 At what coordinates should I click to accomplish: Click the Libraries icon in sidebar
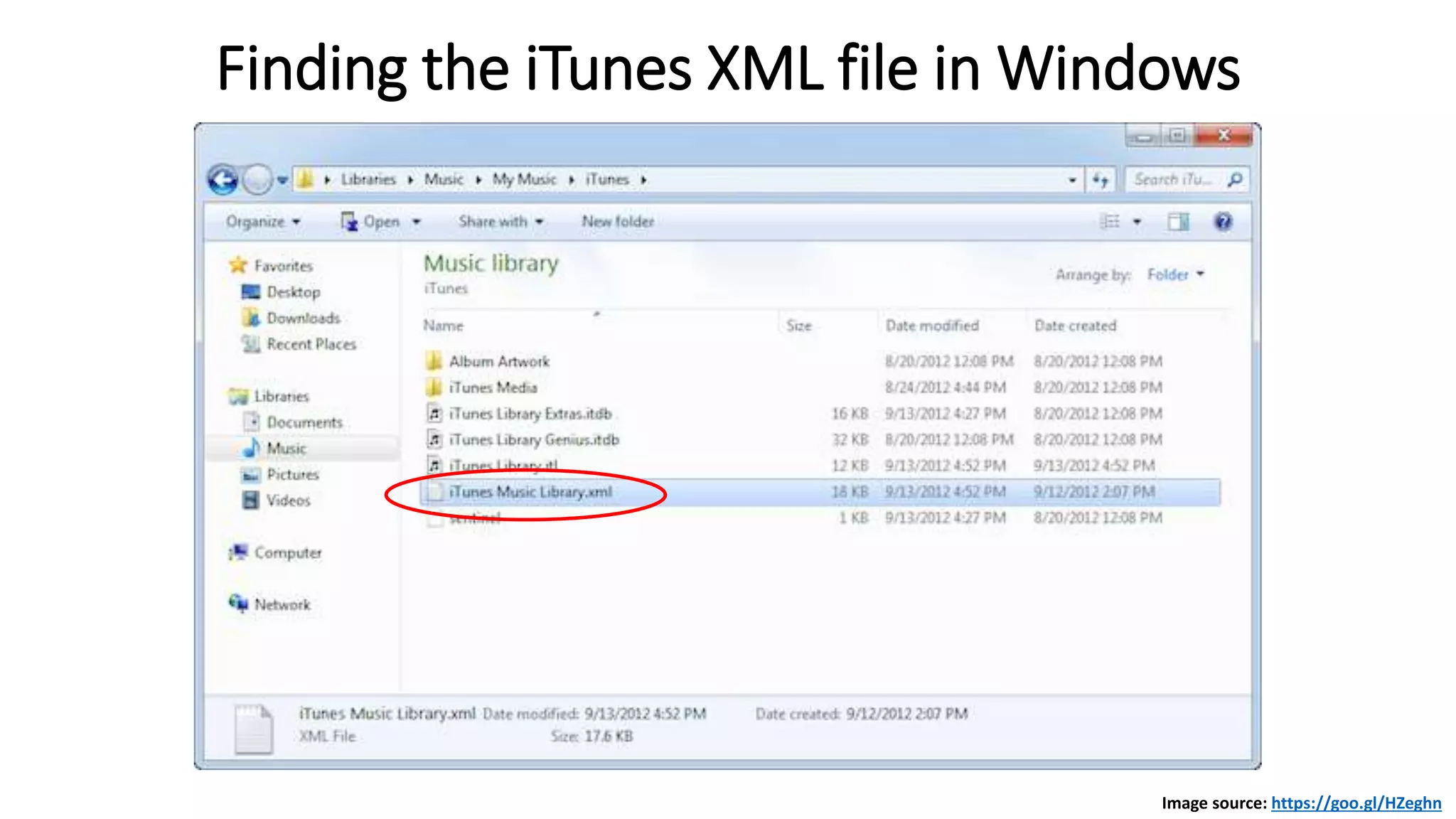[238, 396]
